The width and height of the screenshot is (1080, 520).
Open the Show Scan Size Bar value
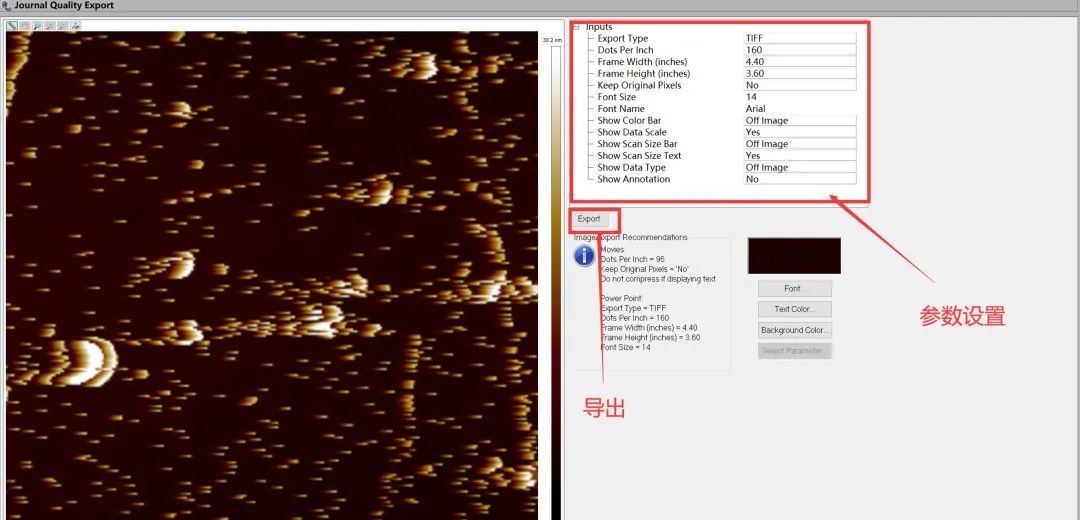point(800,144)
